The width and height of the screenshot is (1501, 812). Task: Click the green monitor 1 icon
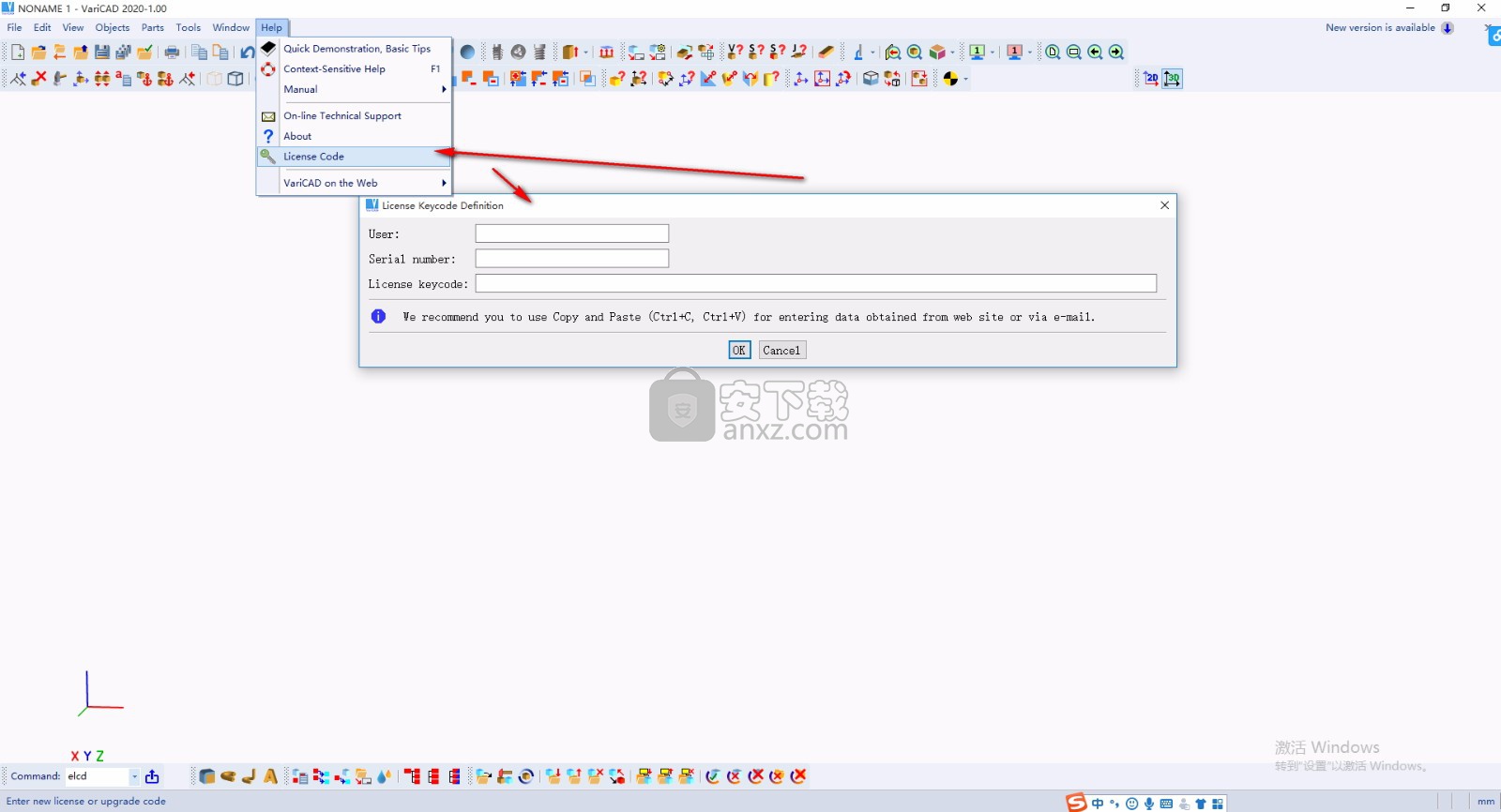click(x=977, y=53)
